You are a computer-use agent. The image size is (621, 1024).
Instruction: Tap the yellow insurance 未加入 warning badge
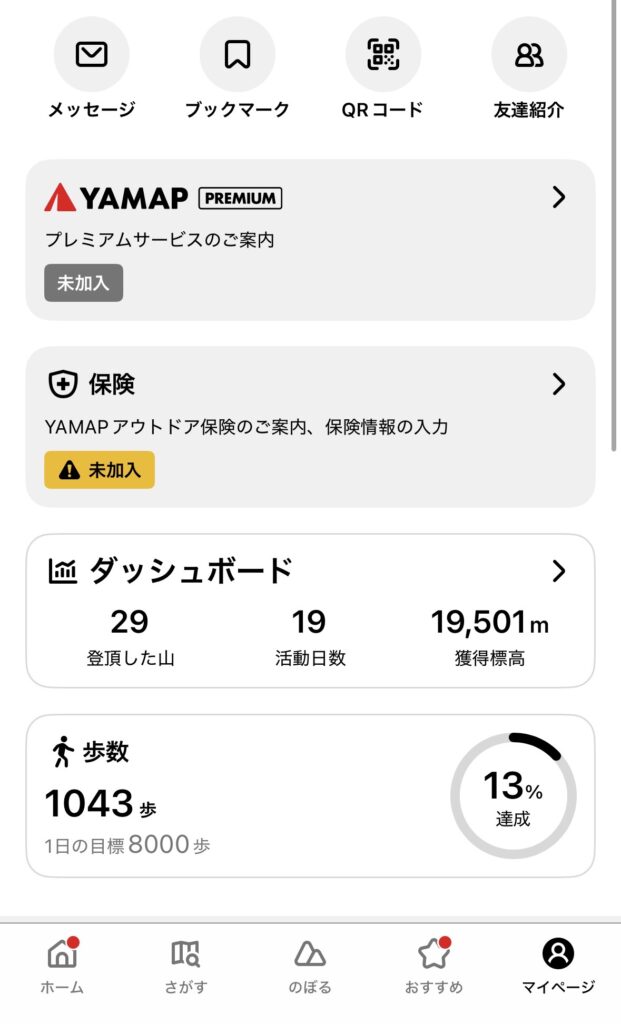[x=99, y=470]
